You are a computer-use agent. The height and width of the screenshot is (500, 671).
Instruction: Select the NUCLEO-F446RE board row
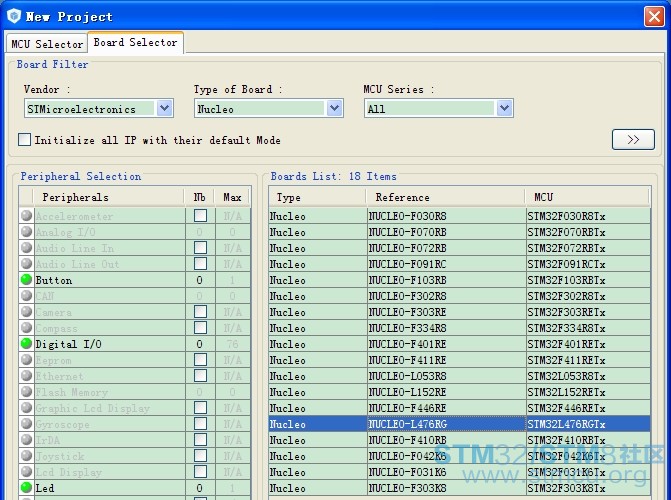click(460, 408)
